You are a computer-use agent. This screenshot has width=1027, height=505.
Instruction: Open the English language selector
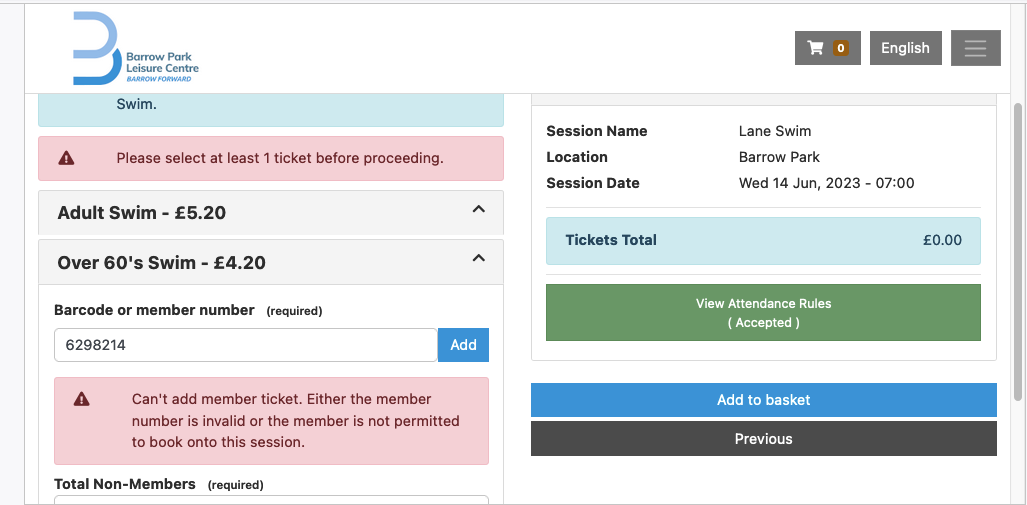coord(905,48)
